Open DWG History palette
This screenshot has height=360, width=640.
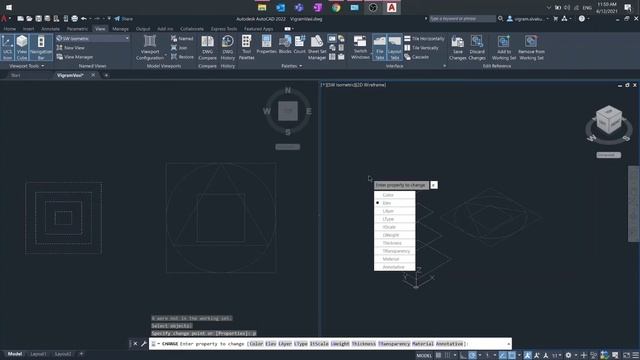[228, 47]
